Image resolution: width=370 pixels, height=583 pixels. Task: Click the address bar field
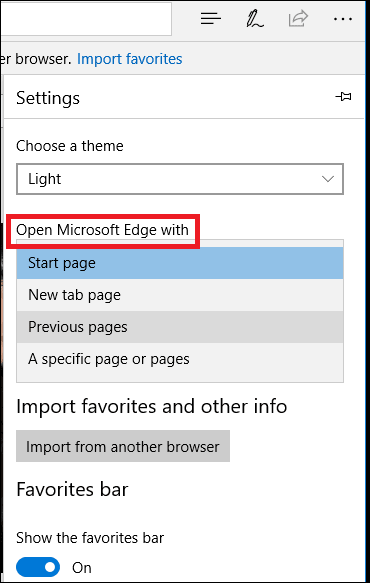tap(86, 19)
